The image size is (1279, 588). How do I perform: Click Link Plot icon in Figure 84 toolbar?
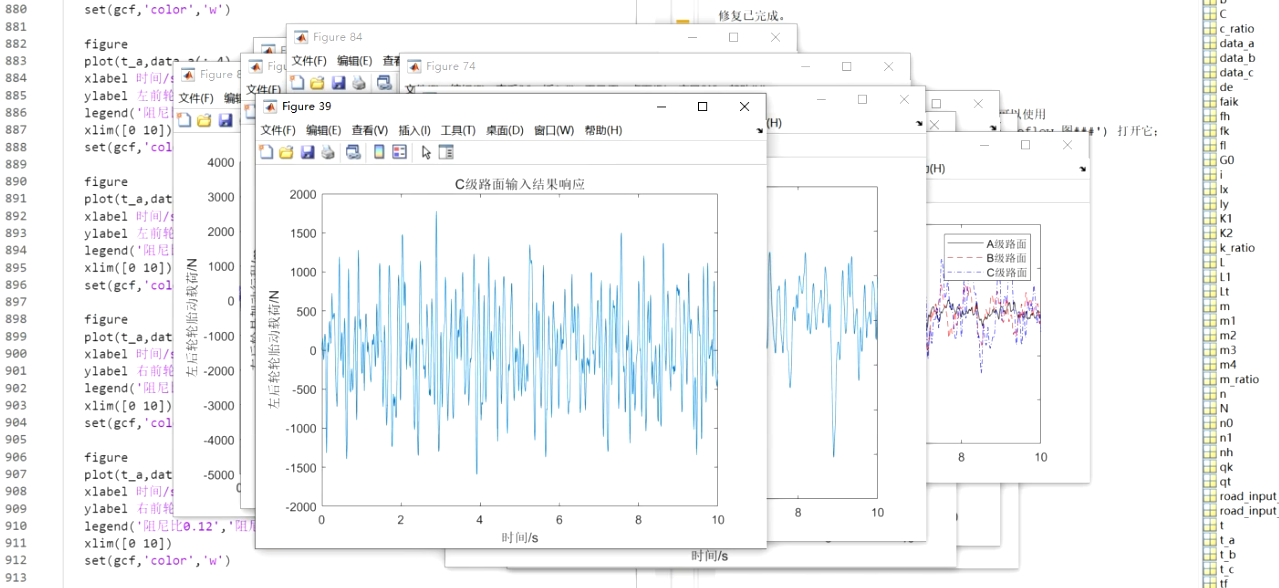point(383,82)
